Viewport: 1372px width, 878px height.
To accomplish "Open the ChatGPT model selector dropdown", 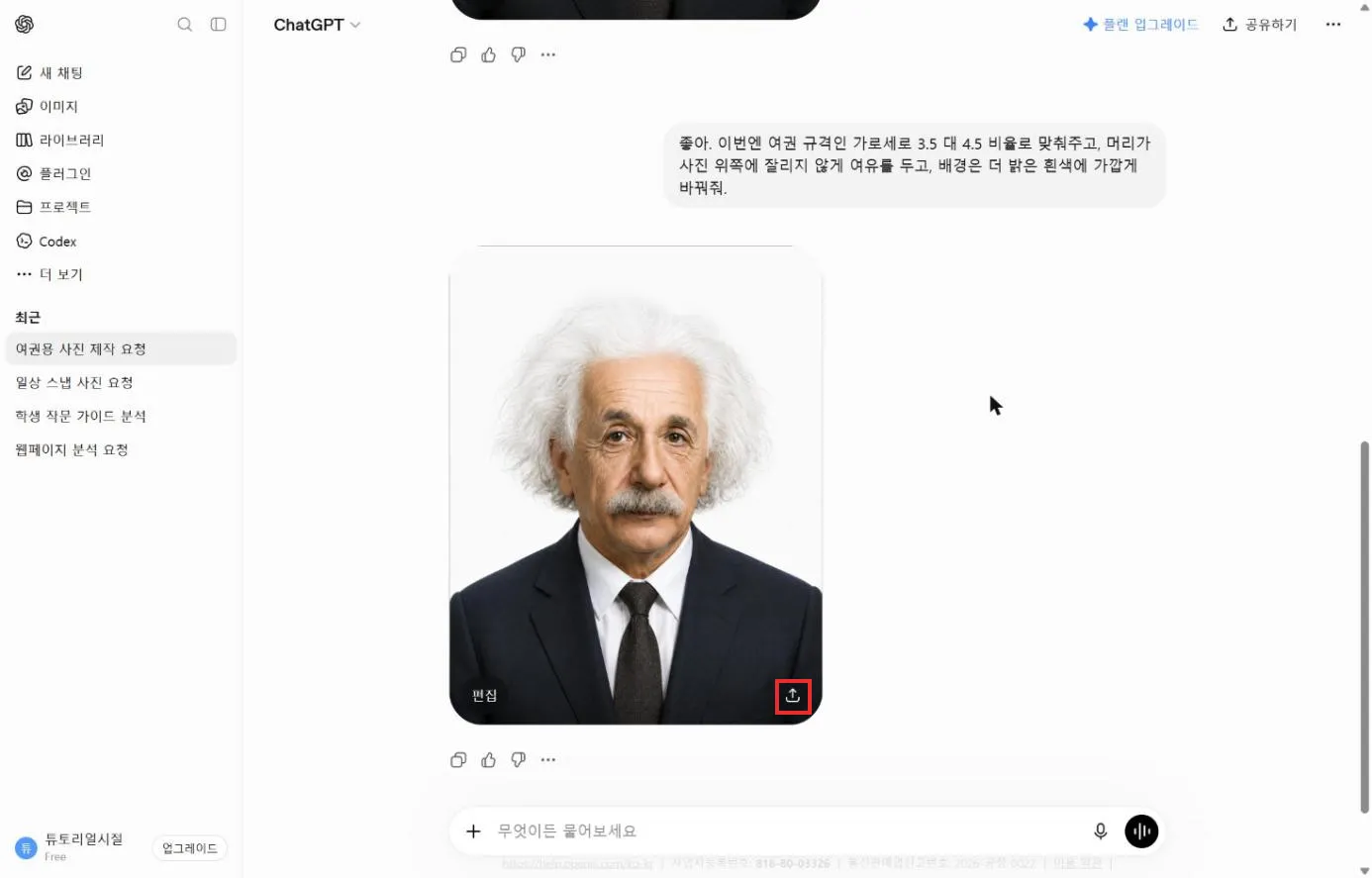I will point(317,25).
